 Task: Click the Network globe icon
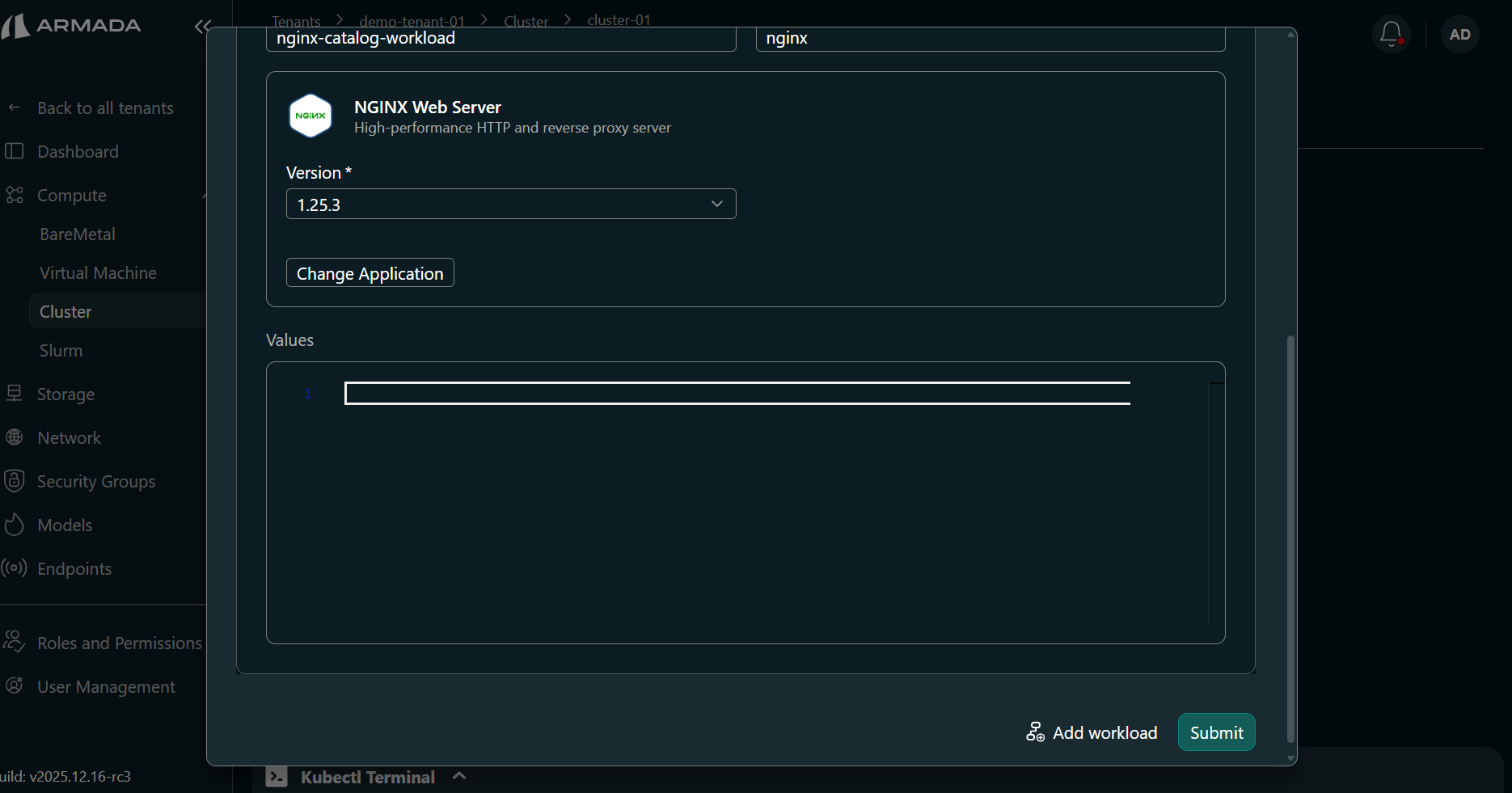(x=15, y=437)
